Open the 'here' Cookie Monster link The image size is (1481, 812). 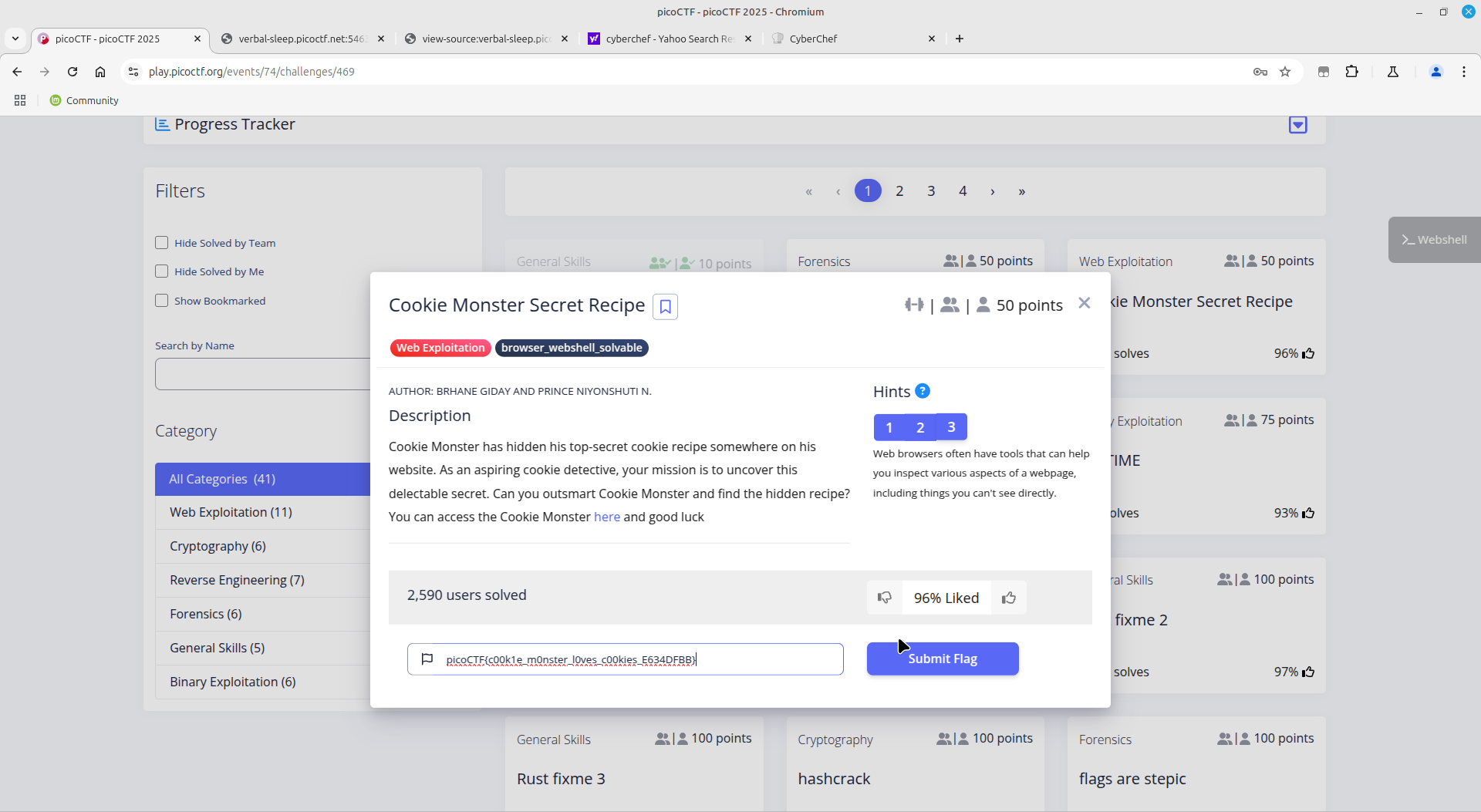click(606, 517)
